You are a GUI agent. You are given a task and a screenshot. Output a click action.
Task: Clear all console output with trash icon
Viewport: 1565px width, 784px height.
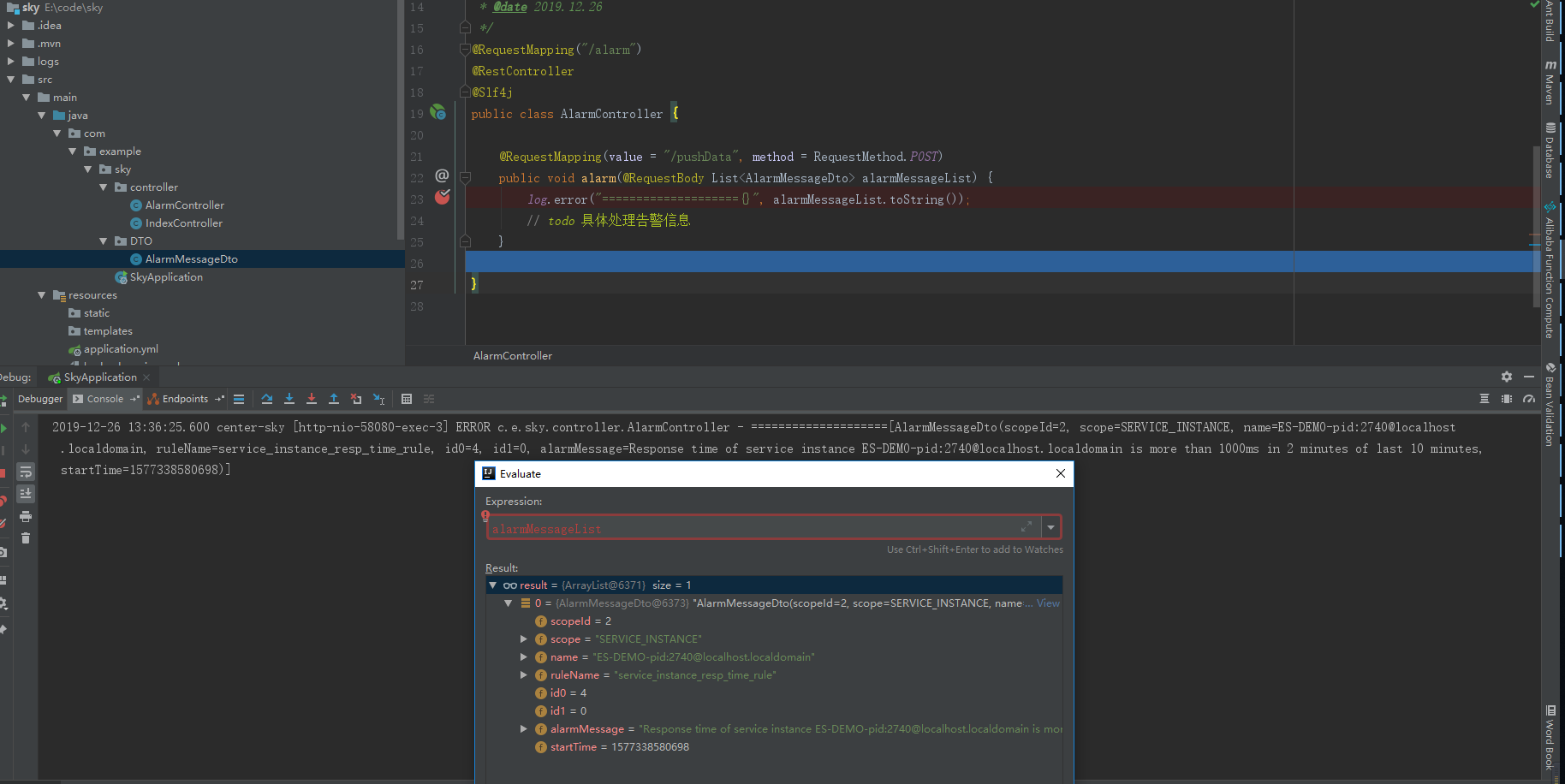tap(26, 538)
